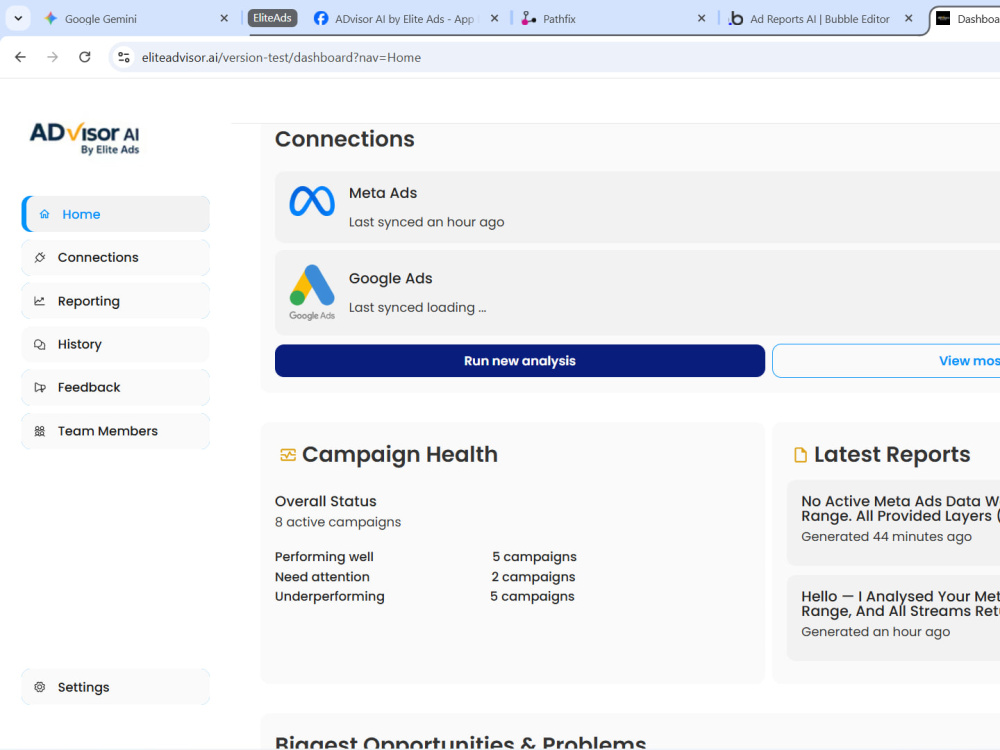Click the Pathfix tab favicon

pos(529,18)
